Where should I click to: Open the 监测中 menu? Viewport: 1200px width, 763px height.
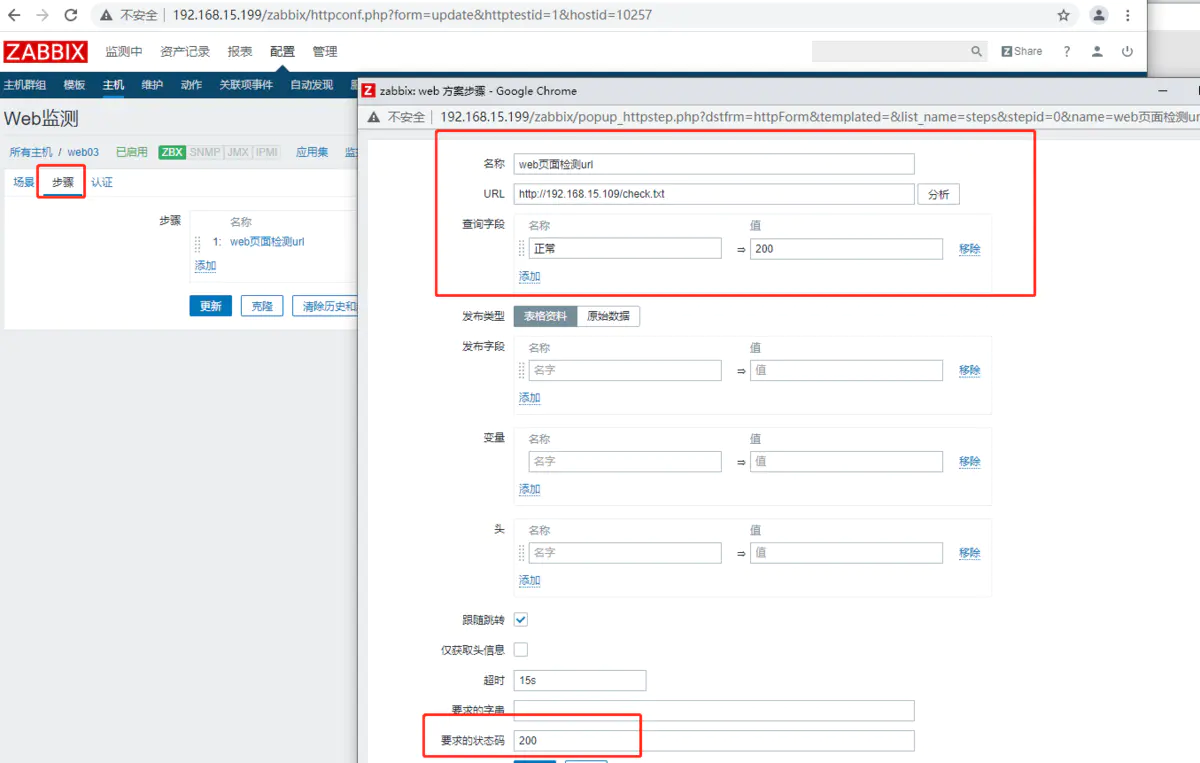pyautogui.click(x=124, y=52)
